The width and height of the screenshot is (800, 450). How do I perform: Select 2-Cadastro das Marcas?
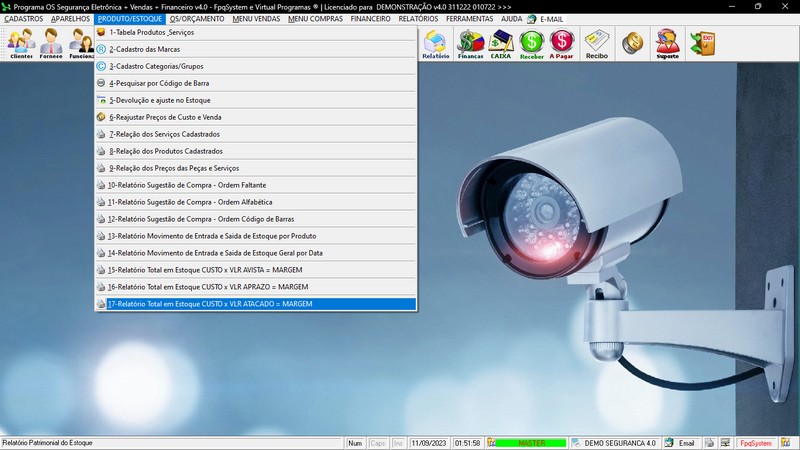coord(256,49)
